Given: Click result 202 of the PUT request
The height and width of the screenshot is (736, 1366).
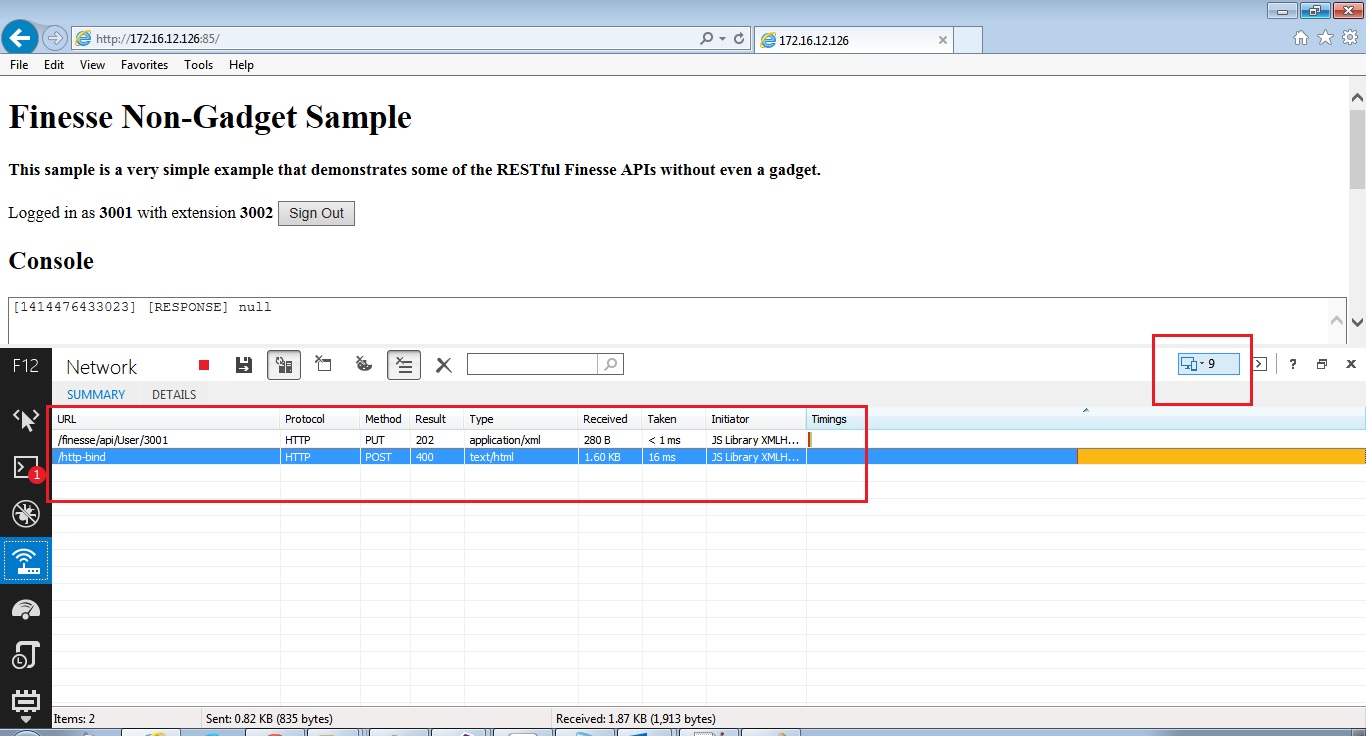Looking at the screenshot, I should coord(425,439).
